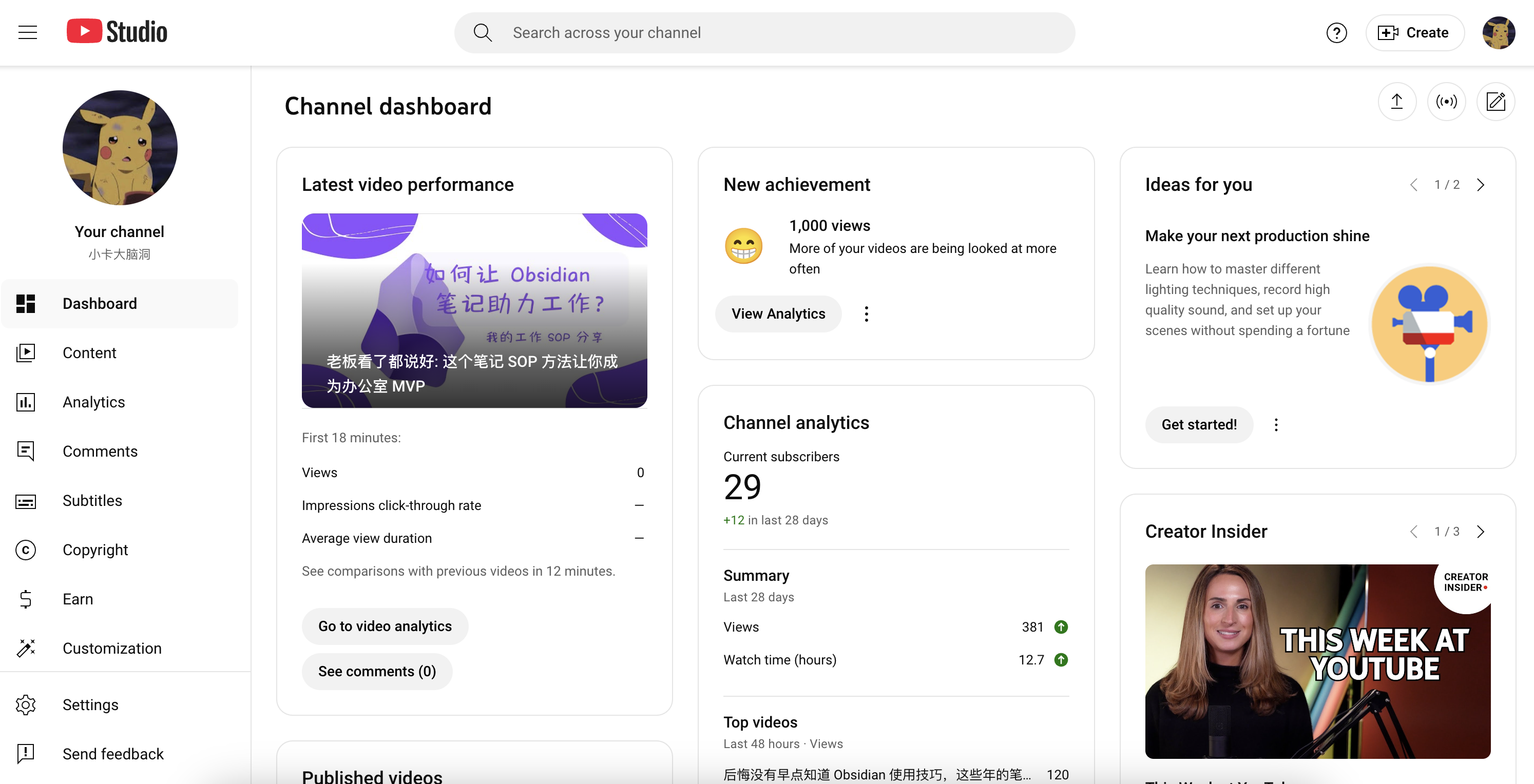Viewport: 1534px width, 784px height.
Task: Go to the previous Ideas for you card
Action: click(x=1413, y=185)
